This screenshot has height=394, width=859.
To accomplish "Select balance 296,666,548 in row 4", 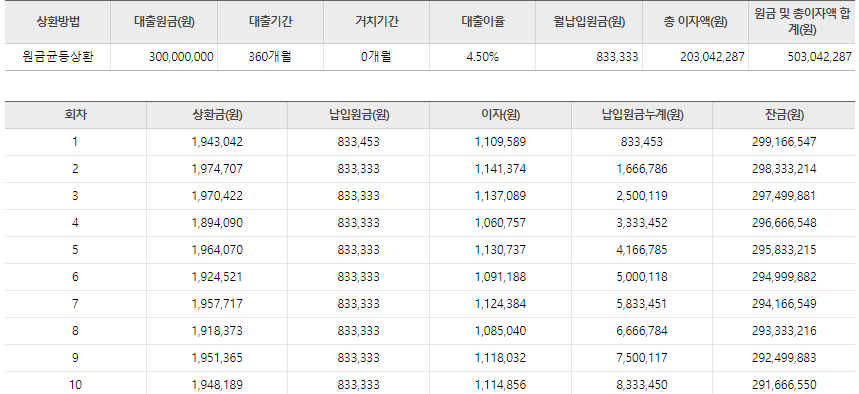I will tap(784, 223).
